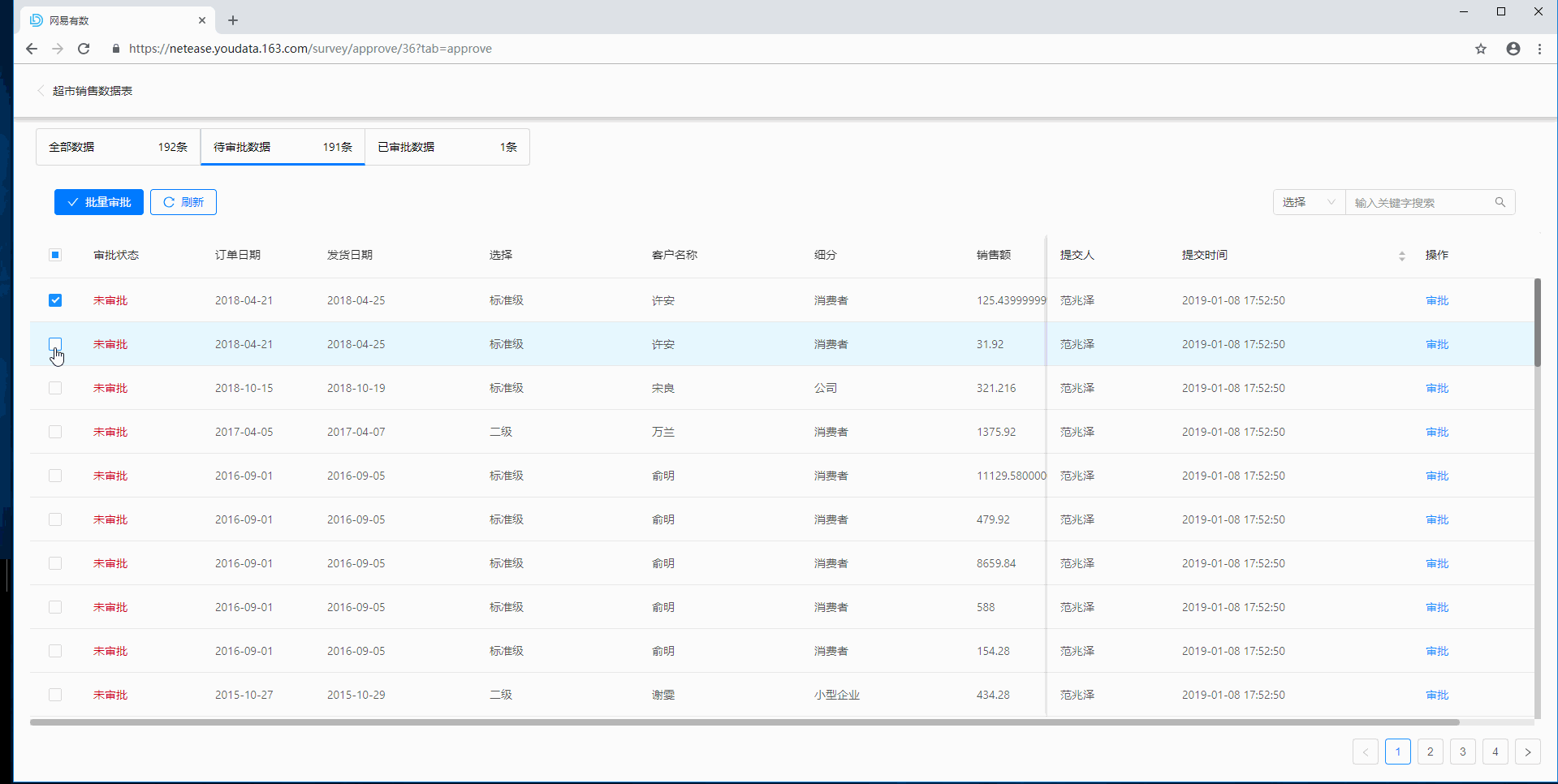Check the row with sales 588

55,607
